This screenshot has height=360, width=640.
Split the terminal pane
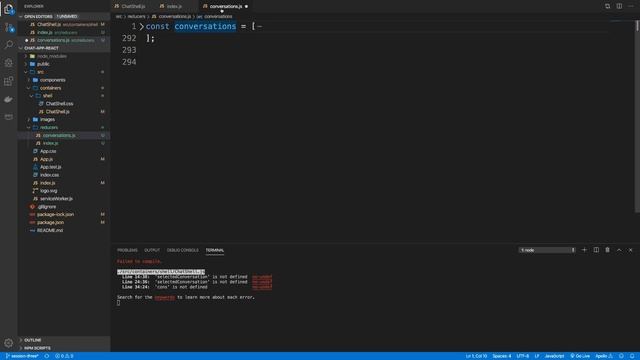coord(596,250)
